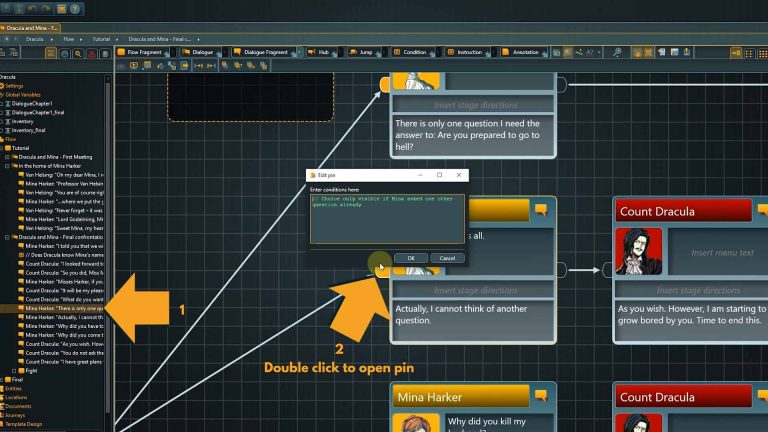Open Template Design in navigator
The height and width of the screenshot is (432, 768).
[23, 424]
